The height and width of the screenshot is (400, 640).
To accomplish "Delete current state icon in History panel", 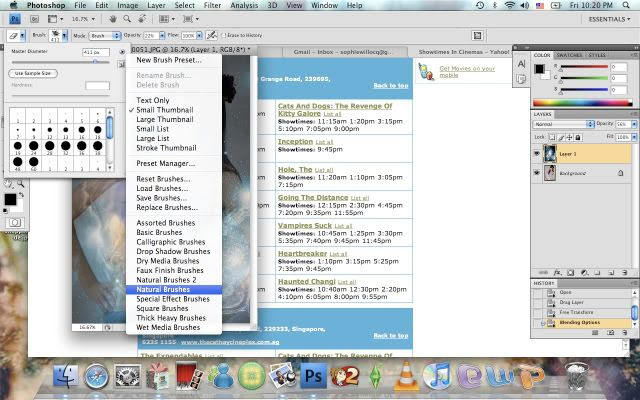I will pyautogui.click(x=624, y=333).
